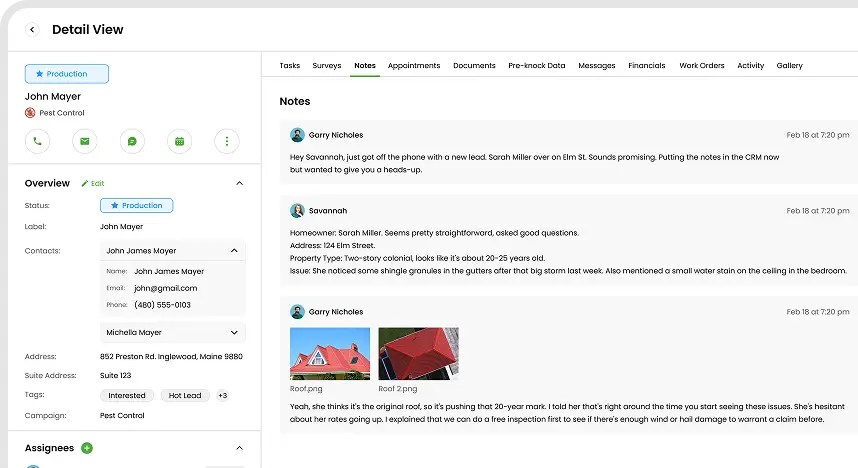858x468 pixels.
Task: Expand the Michella Mayer contact
Action: pyautogui.click(x=234, y=332)
